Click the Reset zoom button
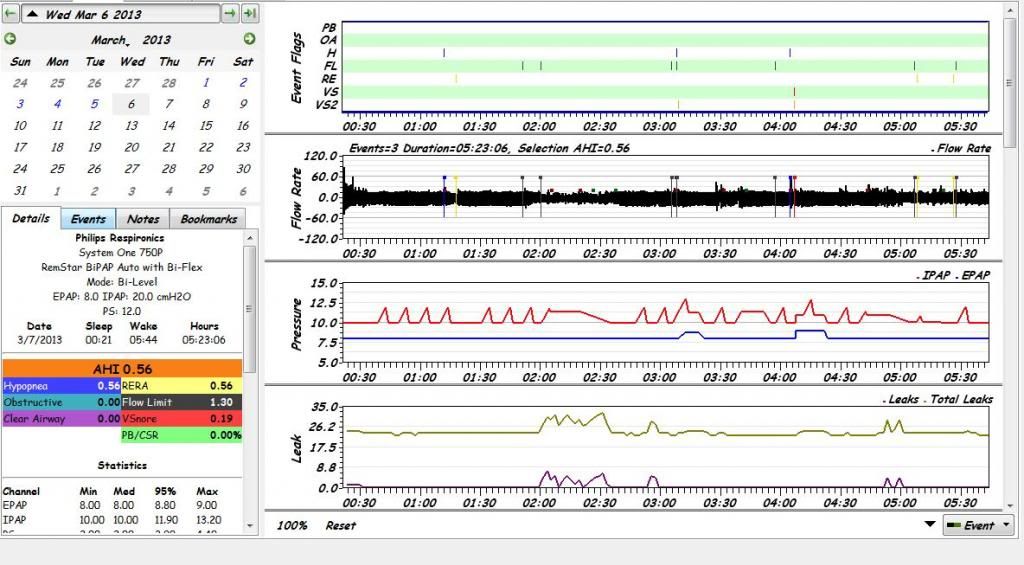This screenshot has height=565, width=1024. 341,526
